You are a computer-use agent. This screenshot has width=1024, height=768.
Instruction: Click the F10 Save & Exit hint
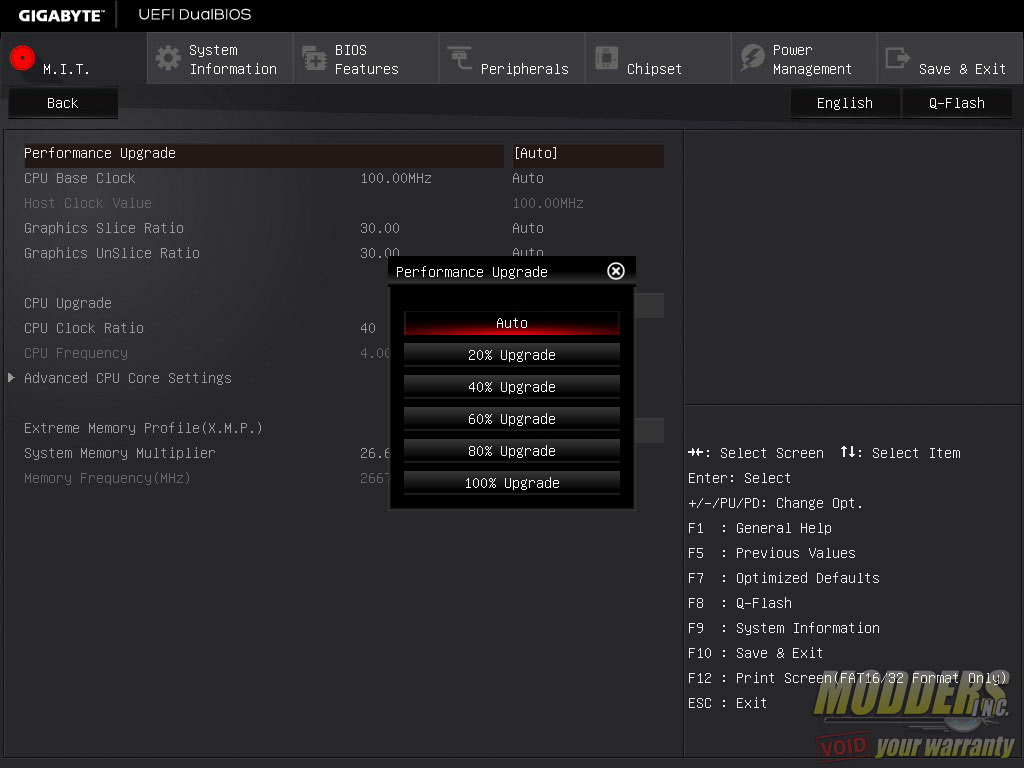[x=755, y=653]
